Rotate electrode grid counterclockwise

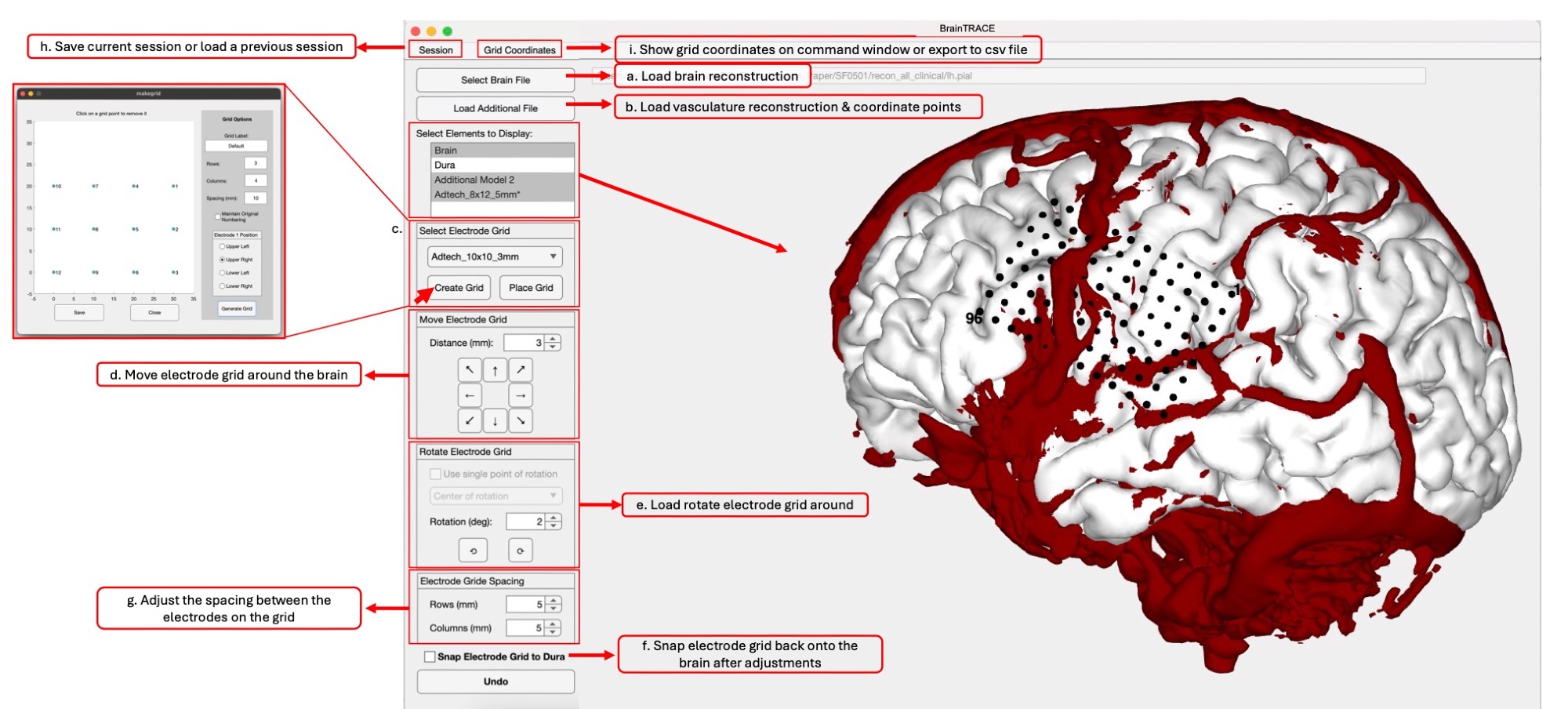pos(473,551)
